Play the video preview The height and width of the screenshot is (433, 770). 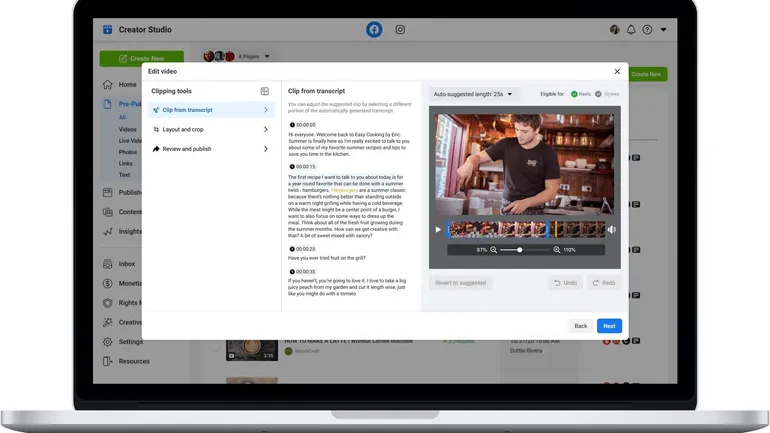point(438,230)
